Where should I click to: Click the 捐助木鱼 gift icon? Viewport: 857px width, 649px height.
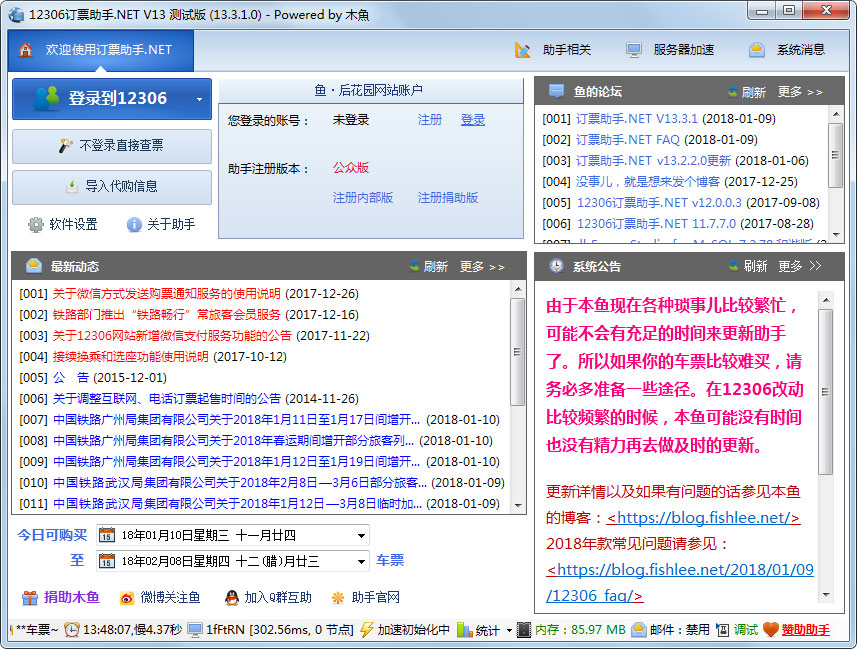pos(30,598)
